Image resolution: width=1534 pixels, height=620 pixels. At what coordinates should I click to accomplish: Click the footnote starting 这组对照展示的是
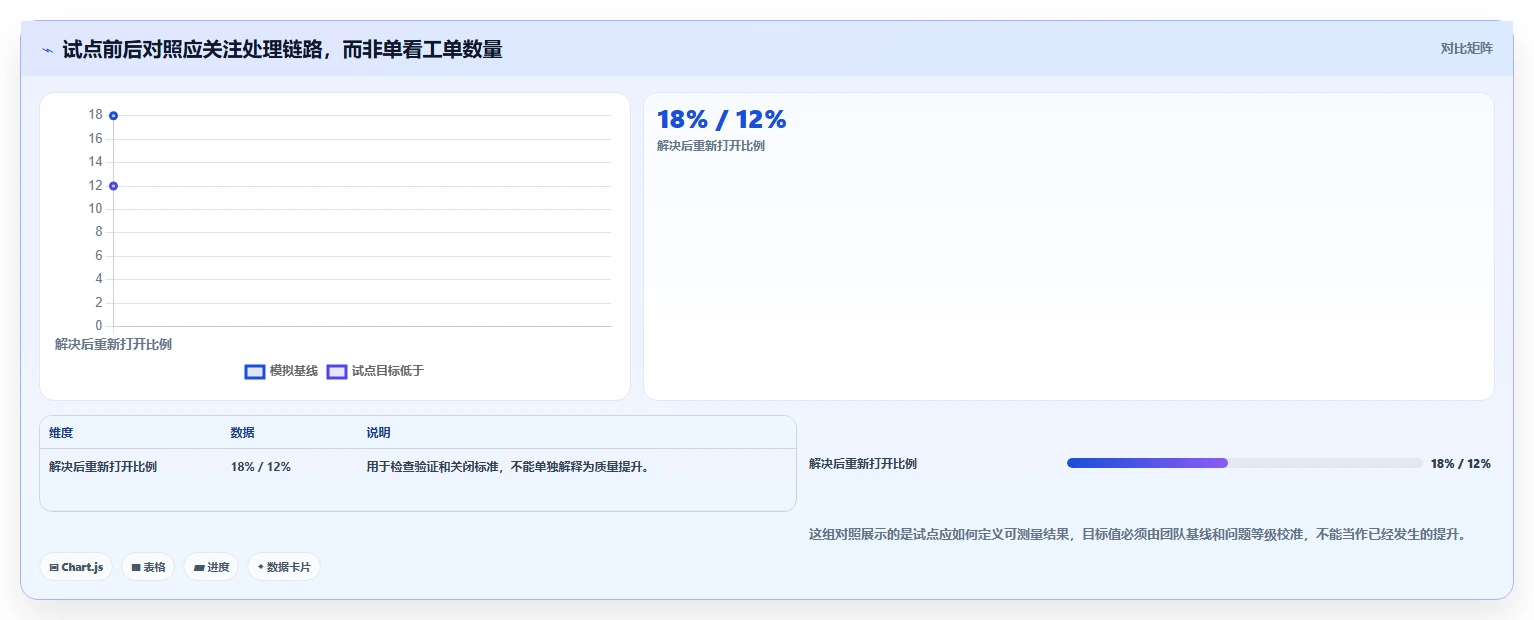tap(1137, 535)
